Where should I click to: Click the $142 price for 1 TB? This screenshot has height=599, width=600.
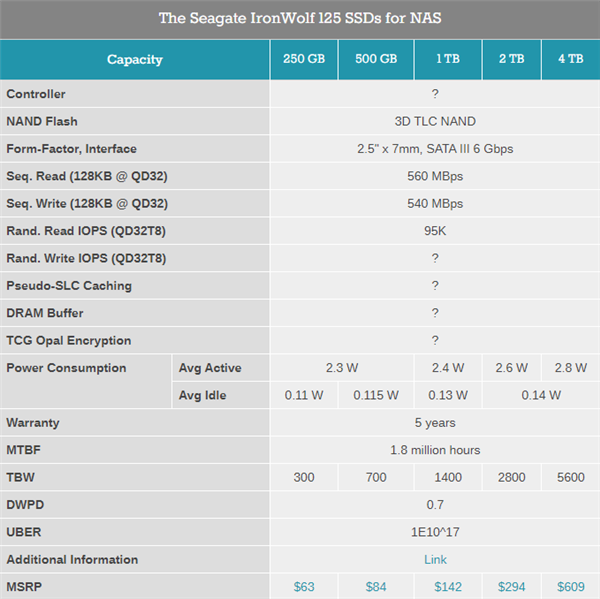pyautogui.click(x=447, y=586)
